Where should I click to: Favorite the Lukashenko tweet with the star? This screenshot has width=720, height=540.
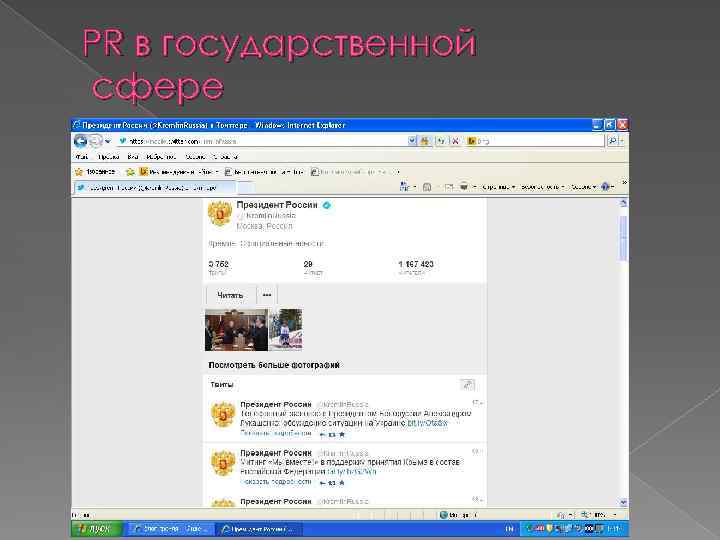tap(342, 434)
